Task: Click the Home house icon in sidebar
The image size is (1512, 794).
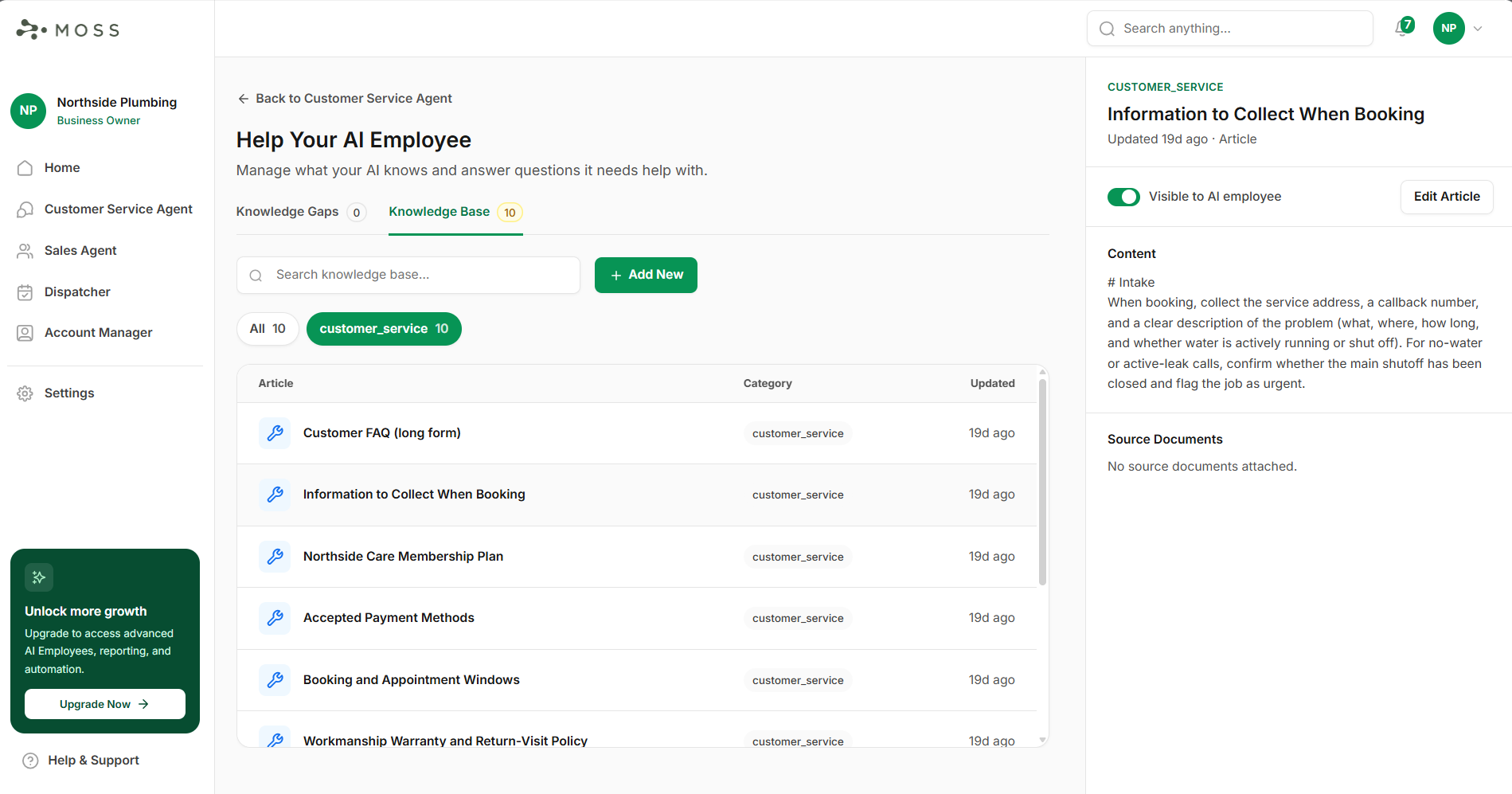Action: click(25, 168)
